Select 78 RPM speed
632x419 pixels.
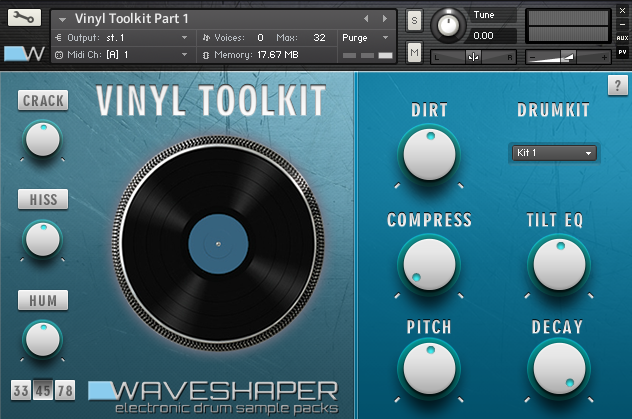(65, 390)
